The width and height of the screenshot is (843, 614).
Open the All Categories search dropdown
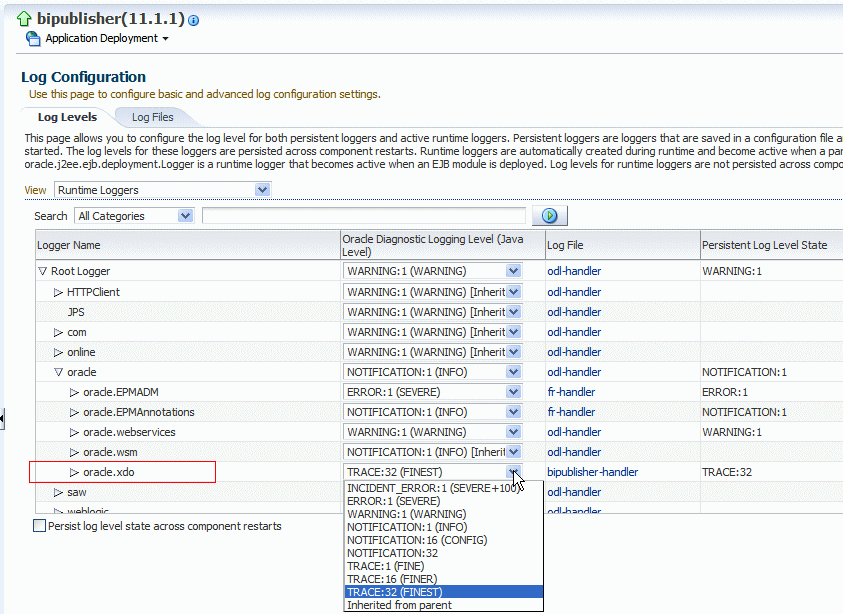(x=134, y=216)
